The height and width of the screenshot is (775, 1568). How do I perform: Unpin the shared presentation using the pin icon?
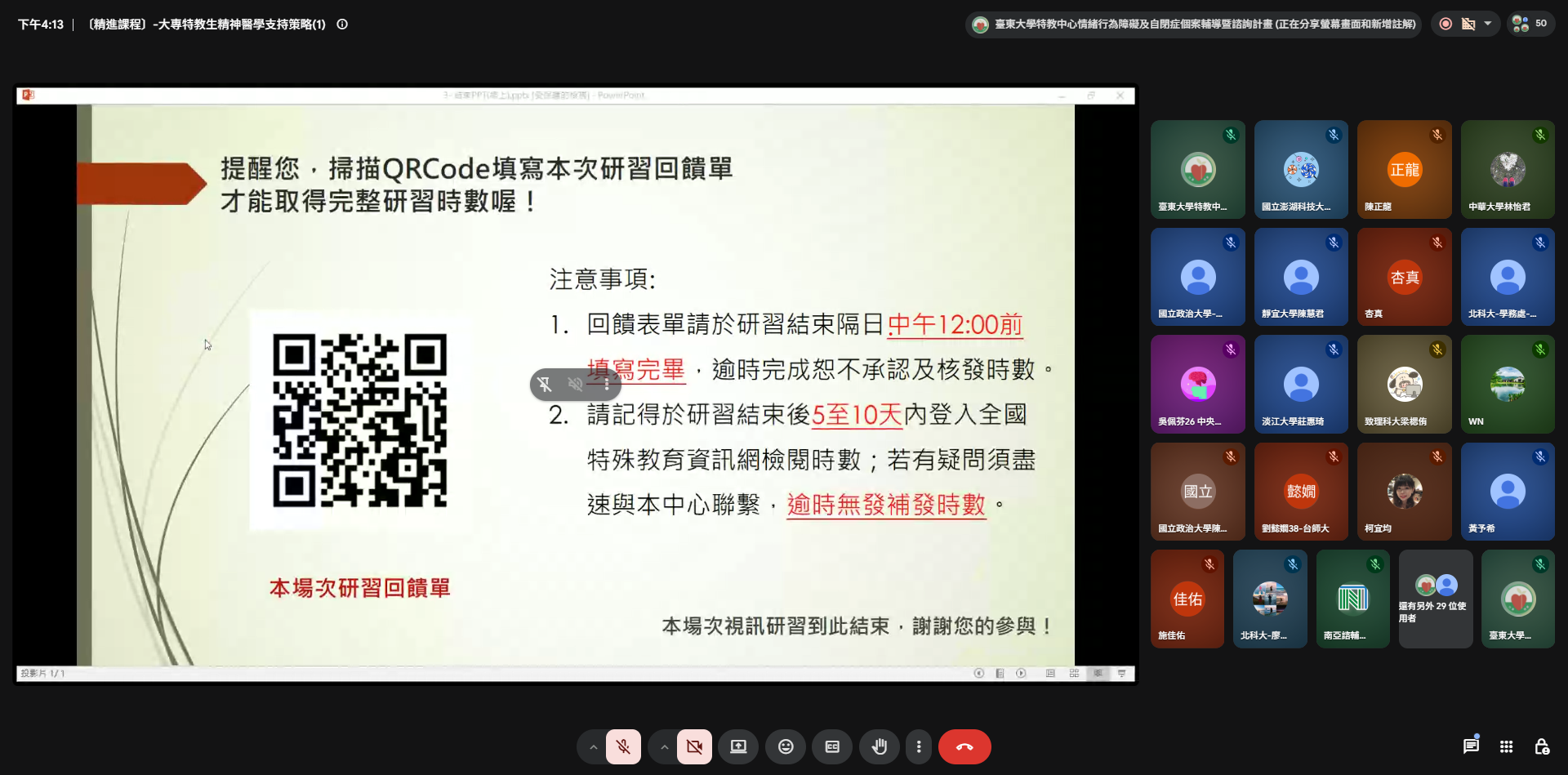coord(545,385)
